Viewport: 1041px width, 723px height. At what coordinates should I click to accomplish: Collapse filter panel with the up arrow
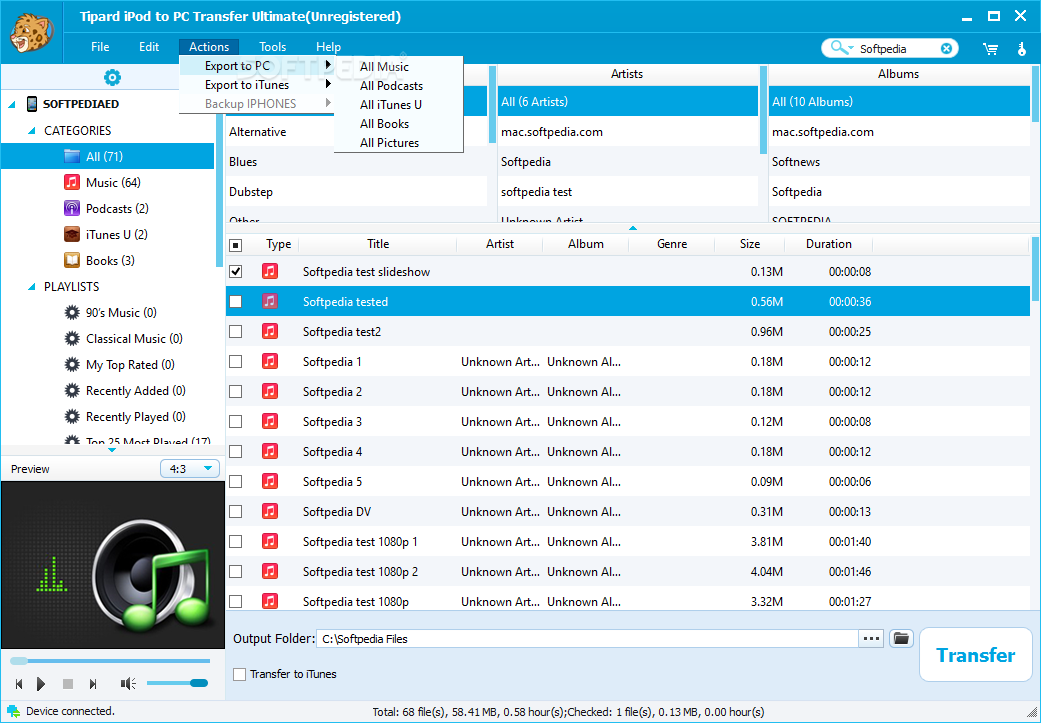pyautogui.click(x=633, y=228)
